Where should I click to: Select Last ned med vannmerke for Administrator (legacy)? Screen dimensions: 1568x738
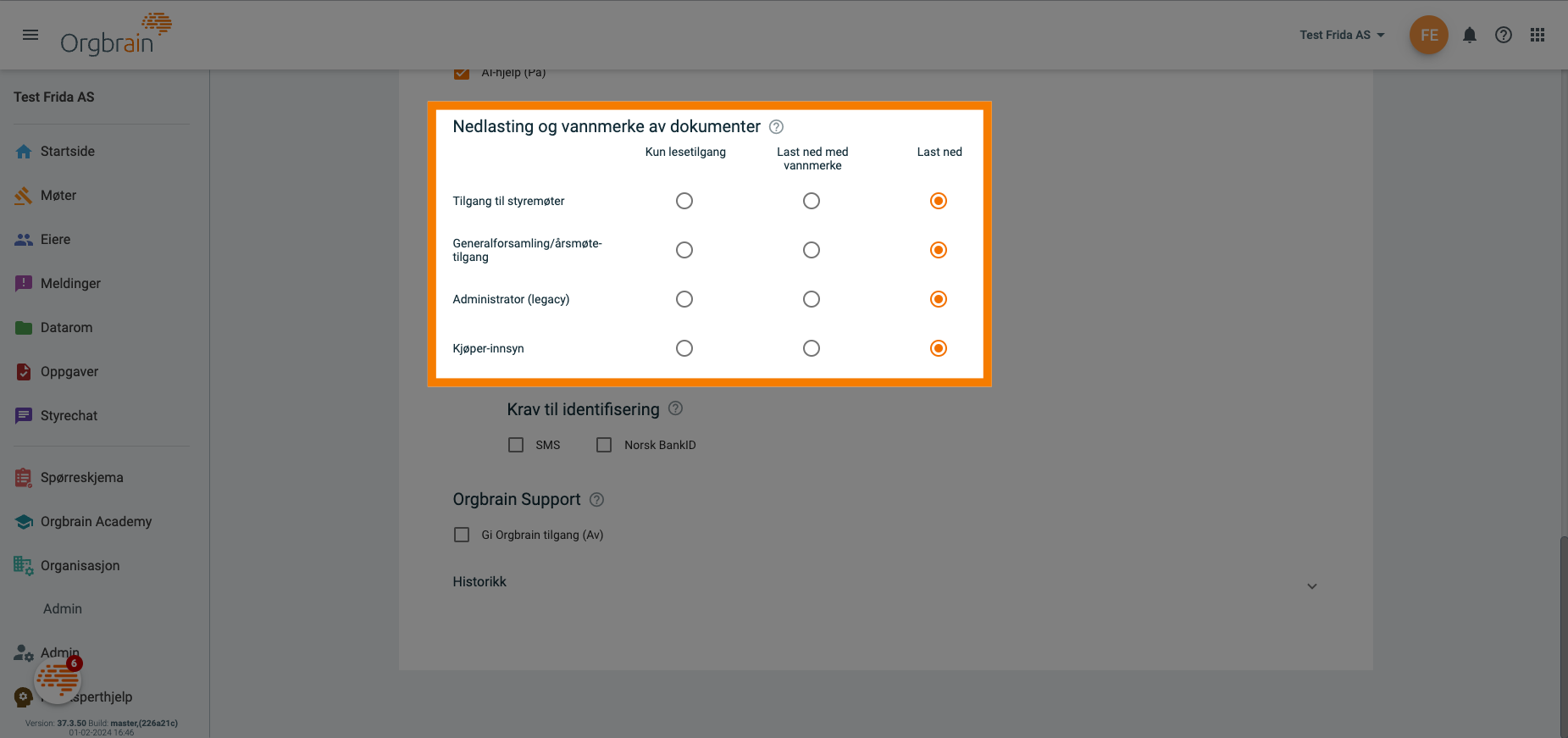pos(812,299)
